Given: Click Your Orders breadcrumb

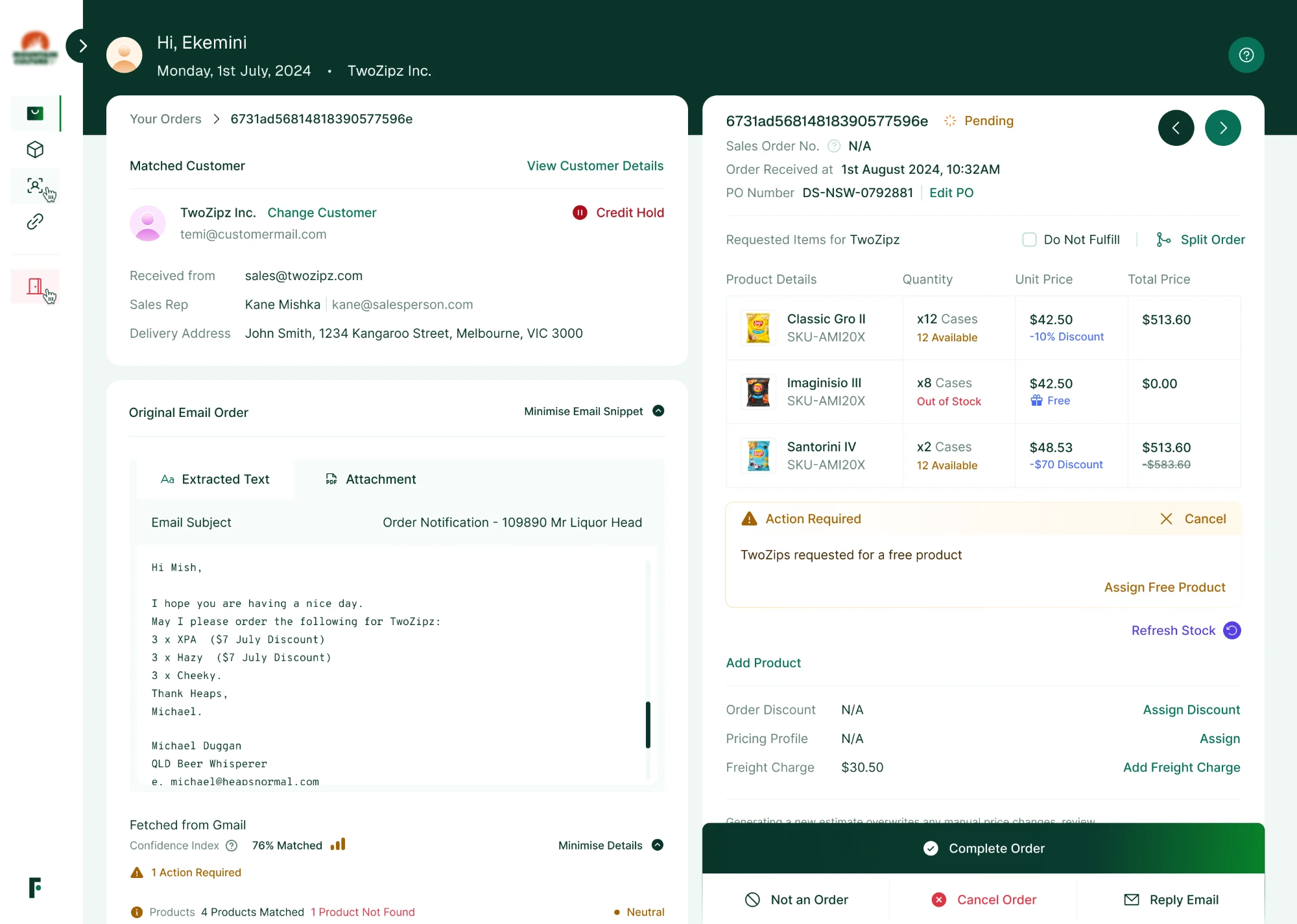Looking at the screenshot, I should [165, 119].
